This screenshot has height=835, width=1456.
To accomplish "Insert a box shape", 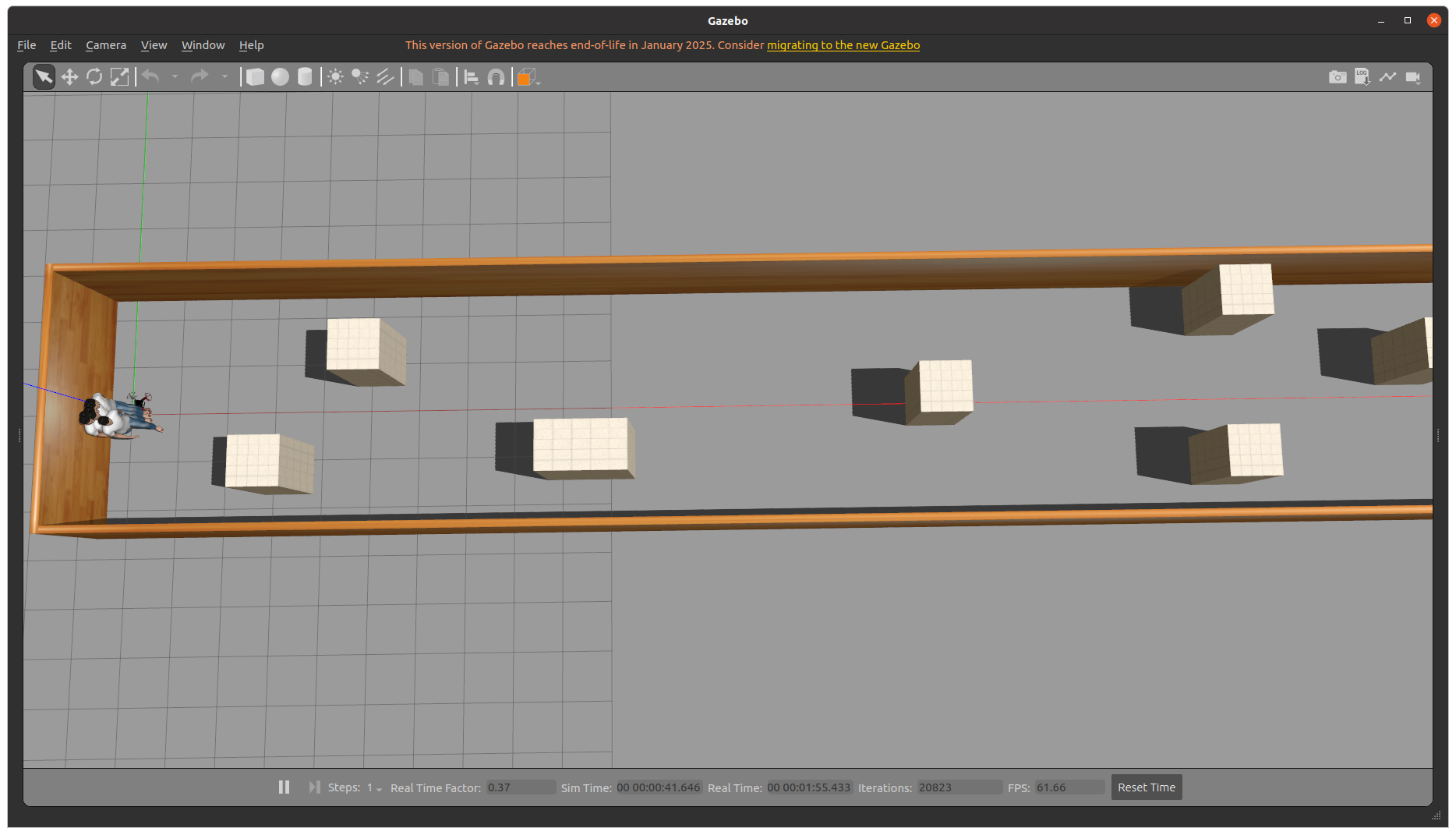I will 255,76.
